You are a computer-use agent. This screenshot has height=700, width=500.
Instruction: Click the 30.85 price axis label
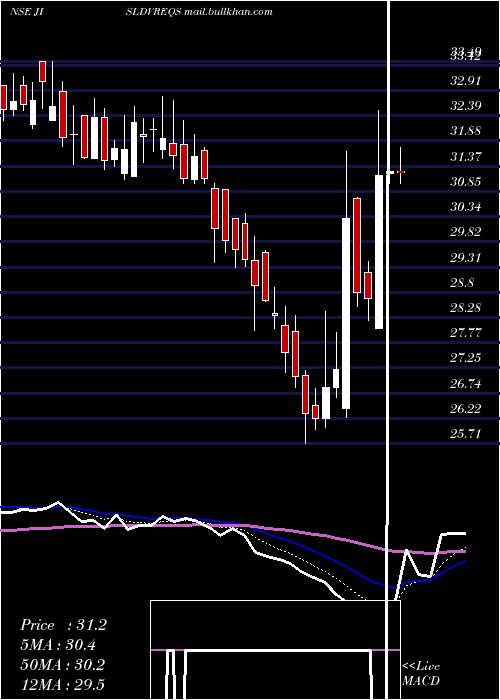(x=466, y=182)
